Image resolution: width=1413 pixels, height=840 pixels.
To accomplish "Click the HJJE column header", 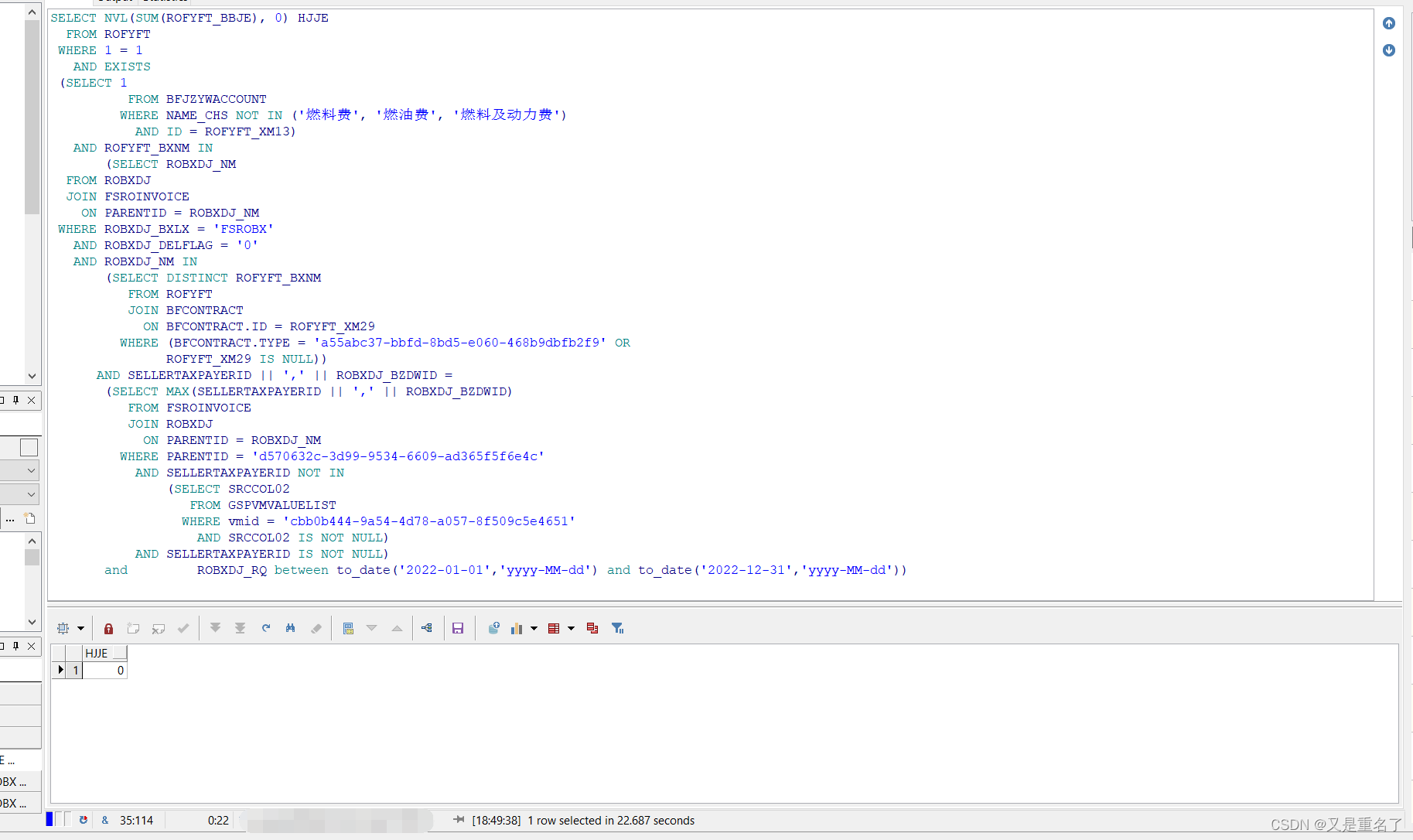I will (104, 654).
